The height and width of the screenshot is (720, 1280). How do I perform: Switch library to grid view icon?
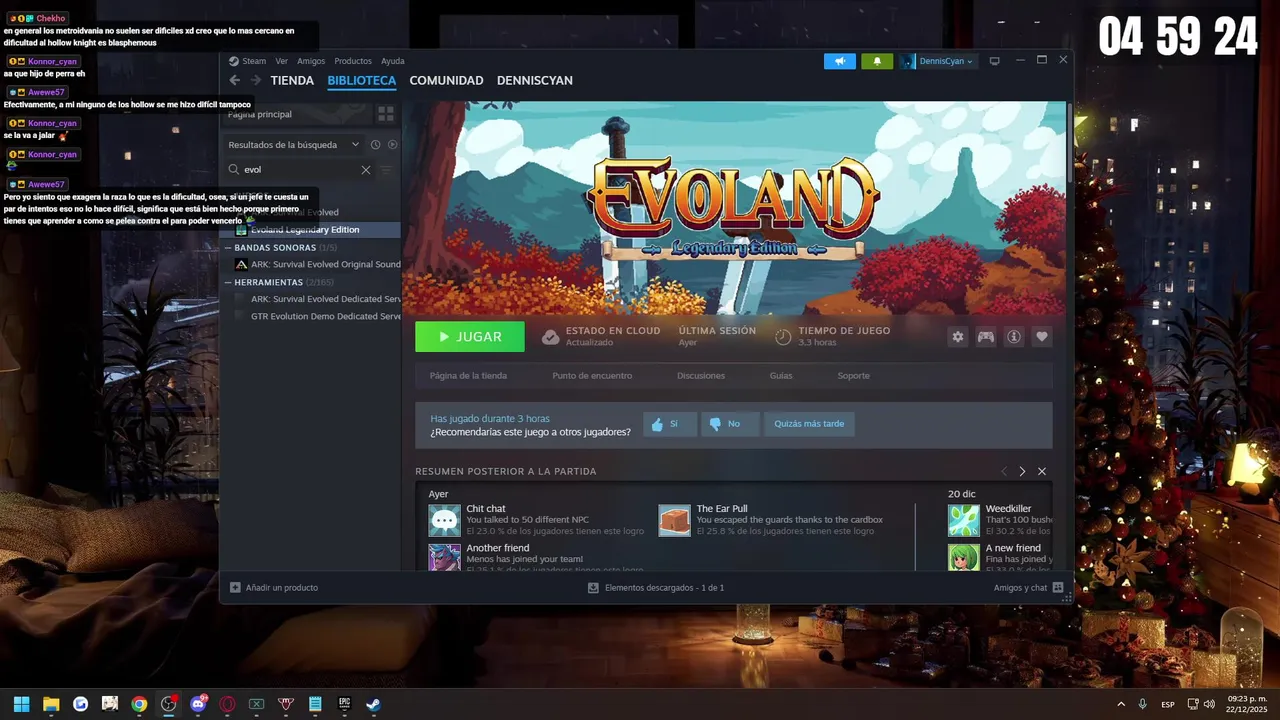[385, 114]
